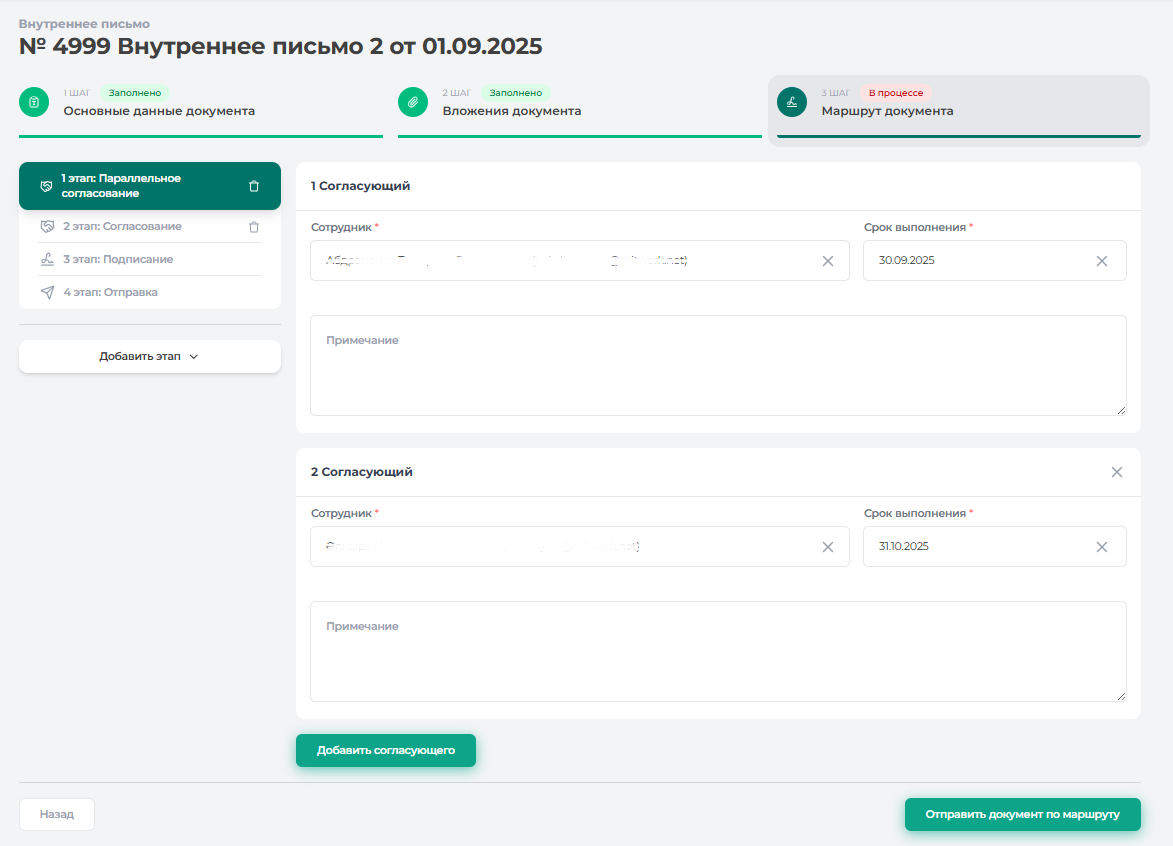
Task: Open employee selector for first approver
Action: coord(560,261)
